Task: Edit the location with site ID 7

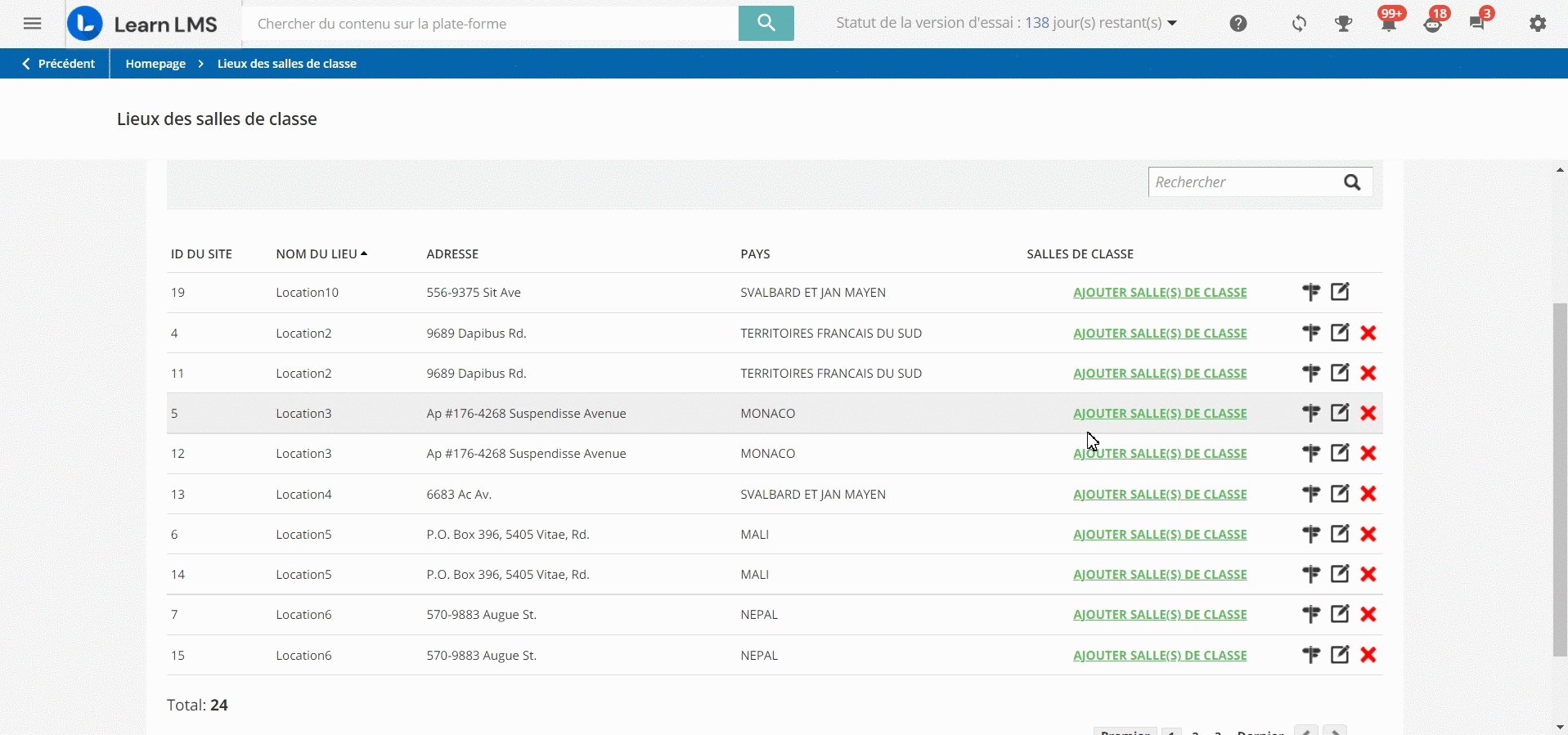Action: click(1340, 614)
